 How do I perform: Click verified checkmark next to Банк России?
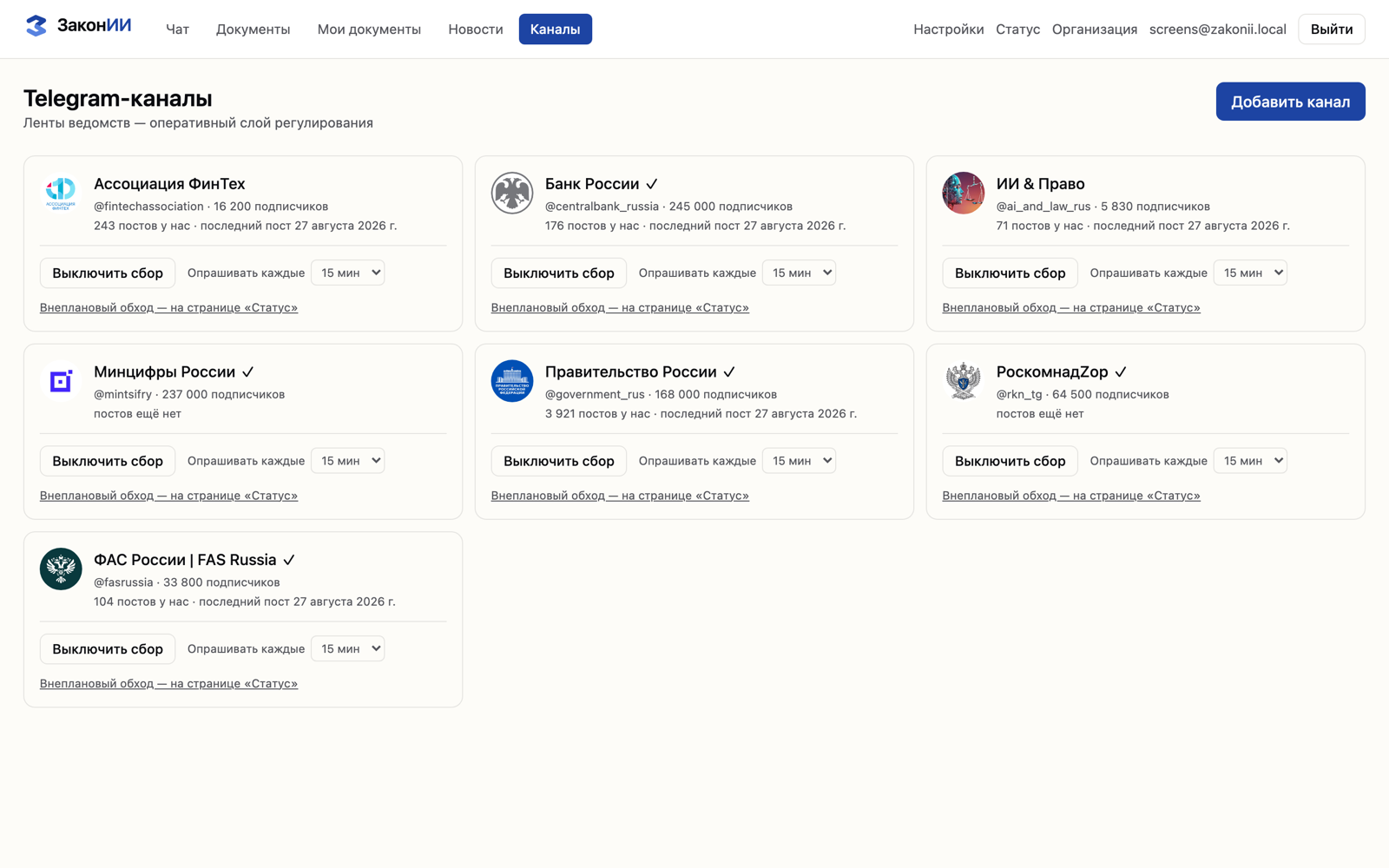[652, 184]
